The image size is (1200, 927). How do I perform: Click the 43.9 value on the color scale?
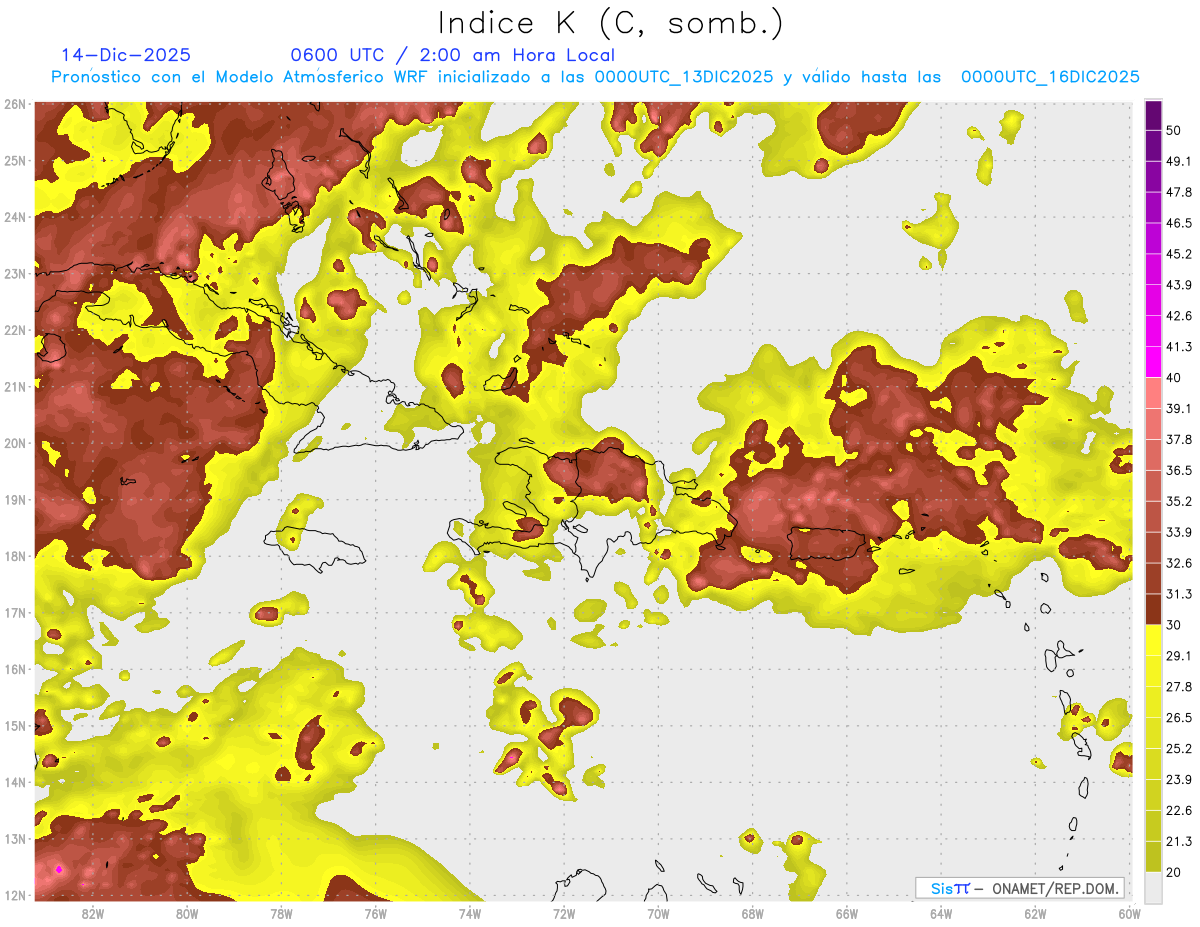pyautogui.click(x=1178, y=285)
